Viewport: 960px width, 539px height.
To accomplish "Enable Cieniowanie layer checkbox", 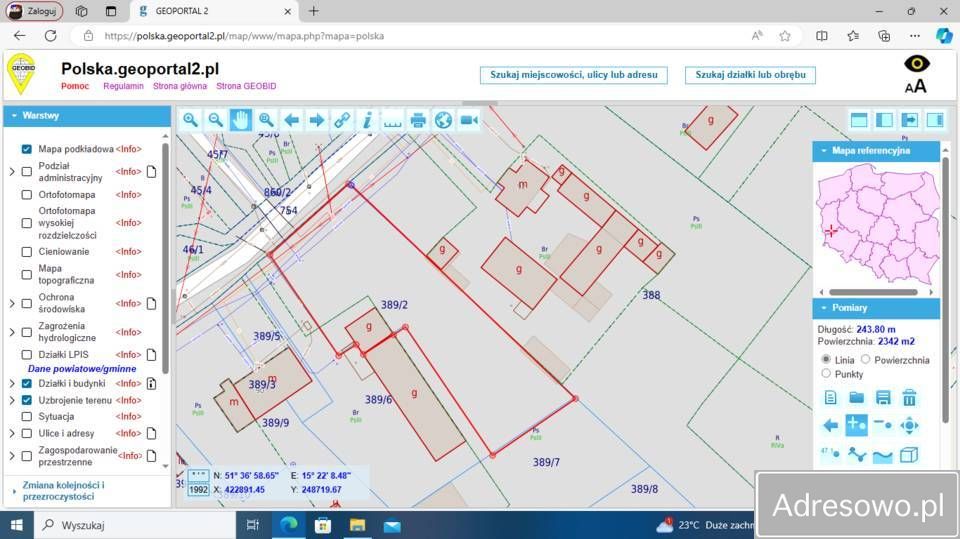I will (x=26, y=252).
